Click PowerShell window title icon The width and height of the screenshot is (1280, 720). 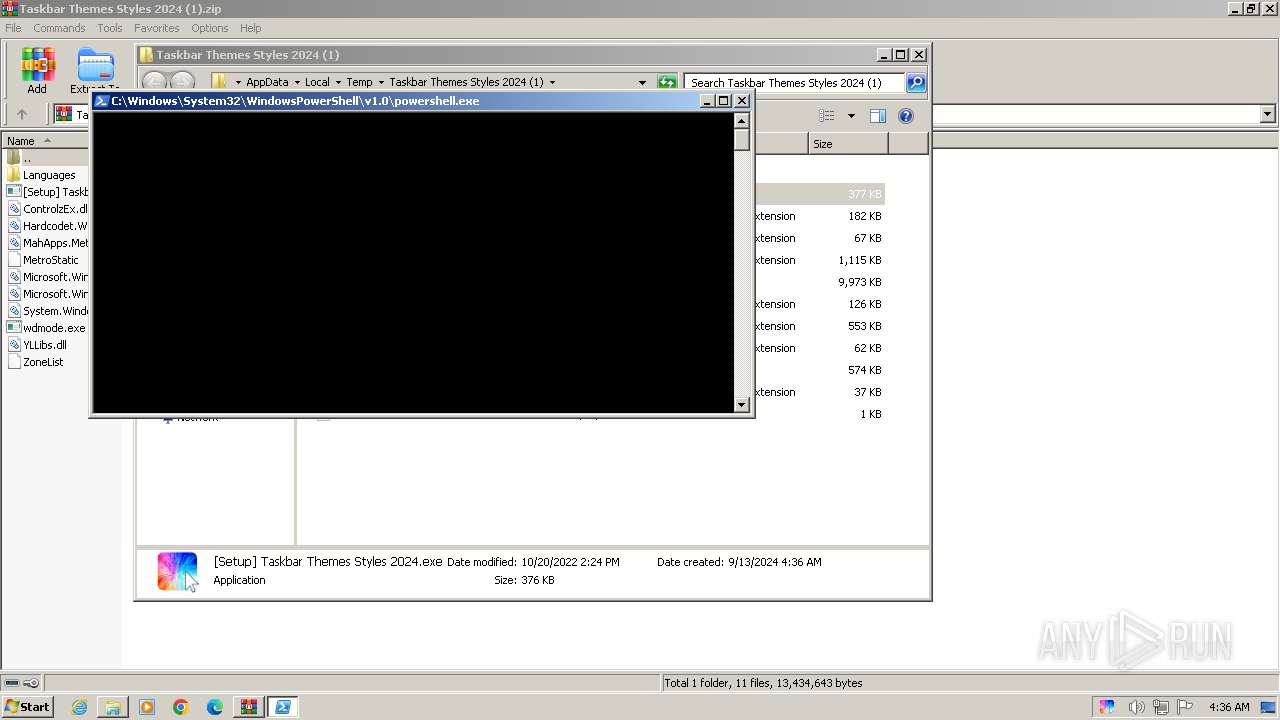[101, 101]
